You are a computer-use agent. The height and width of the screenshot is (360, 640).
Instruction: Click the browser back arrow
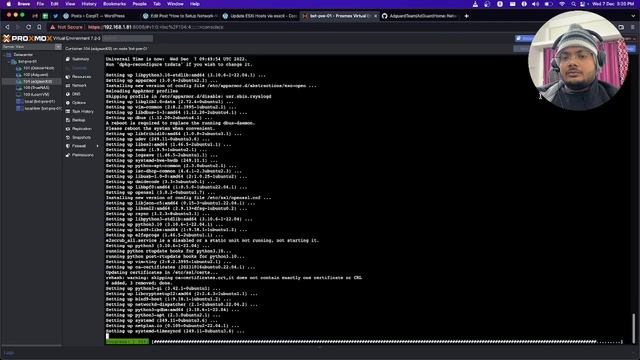click(7, 27)
